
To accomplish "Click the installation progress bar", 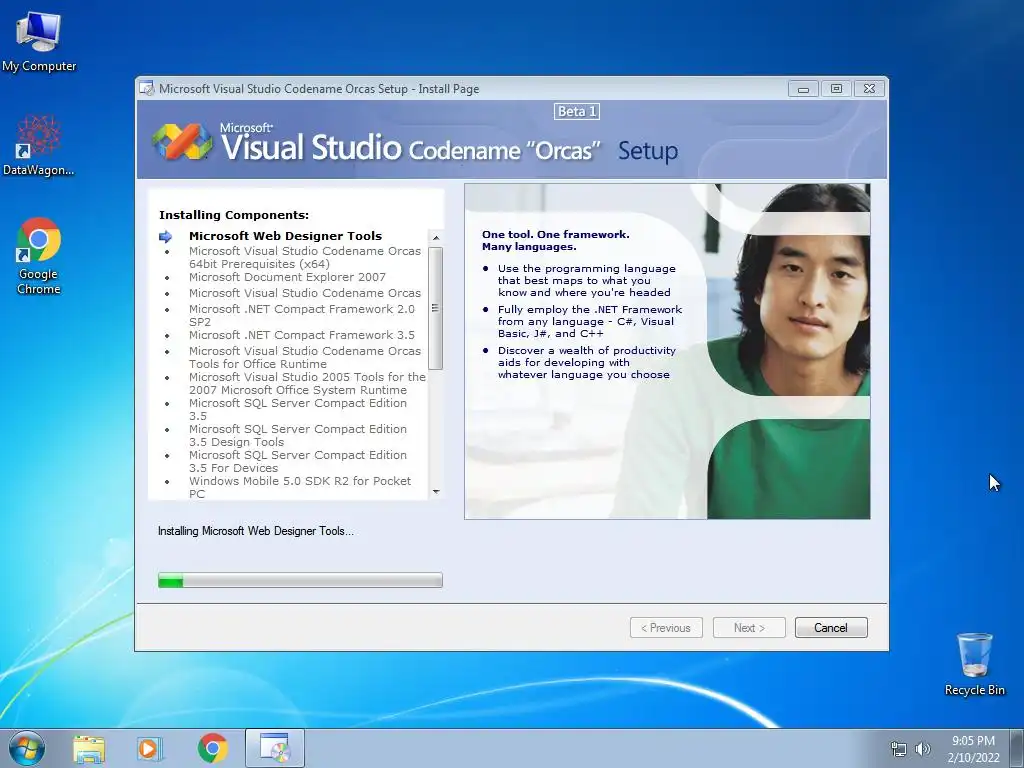I will pos(300,580).
